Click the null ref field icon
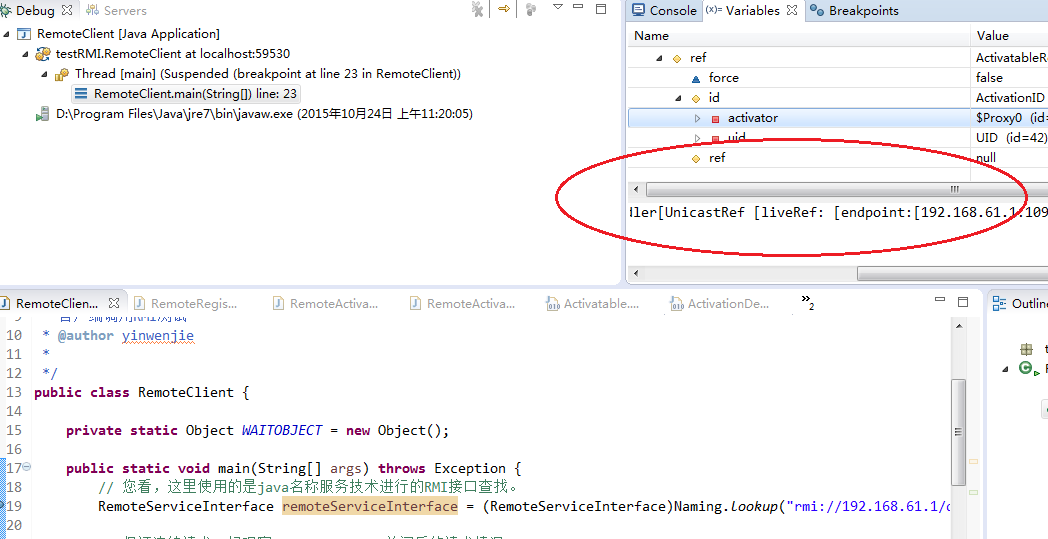Image resolution: width=1048 pixels, height=539 pixels. 696,158
